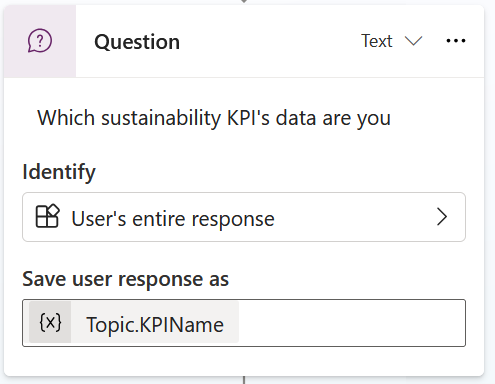
Task: Open the Text type dropdown
Action: pyautogui.click(x=392, y=41)
